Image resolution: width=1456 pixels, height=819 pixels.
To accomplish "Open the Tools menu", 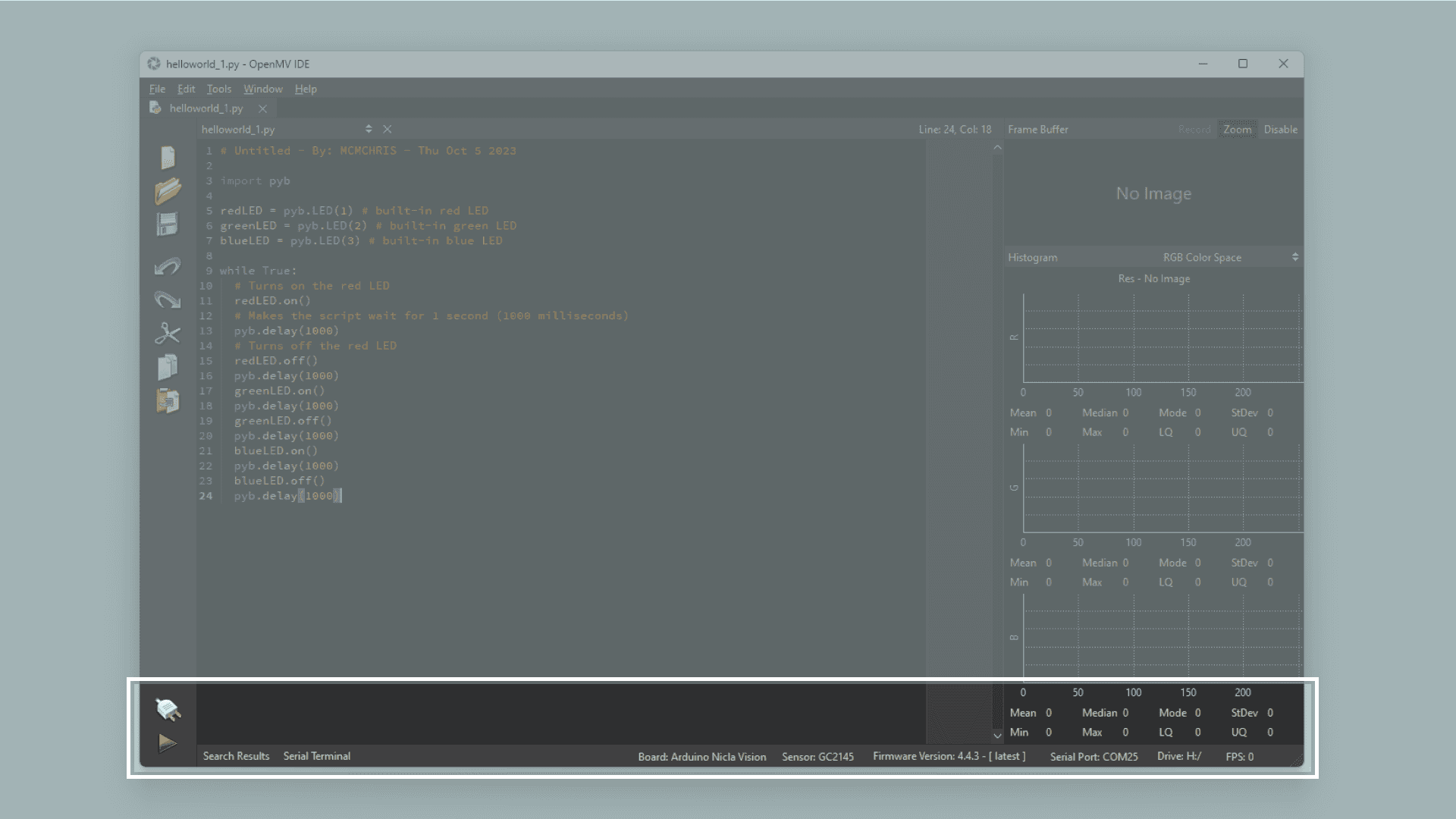I will click(218, 89).
